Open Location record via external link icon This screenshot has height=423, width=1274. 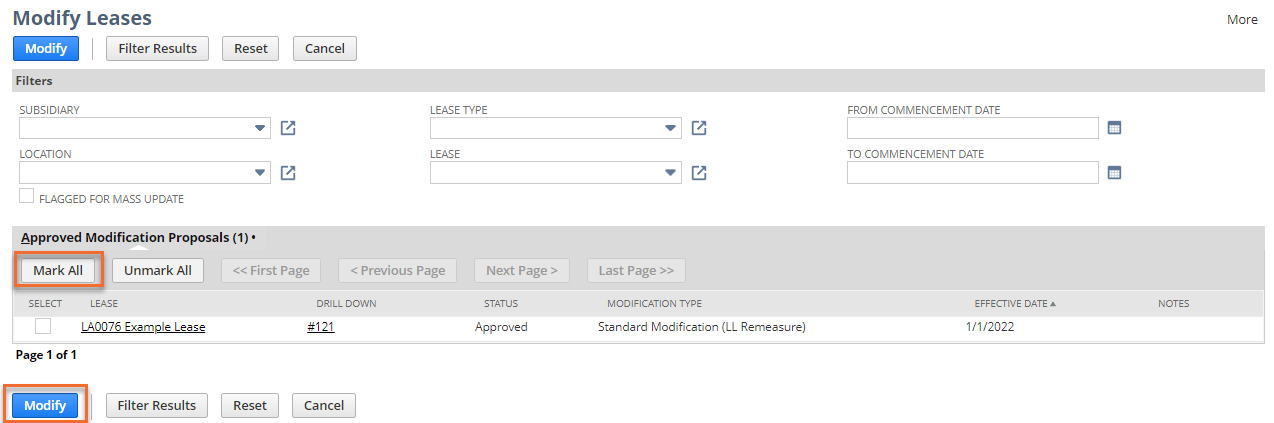[288, 173]
